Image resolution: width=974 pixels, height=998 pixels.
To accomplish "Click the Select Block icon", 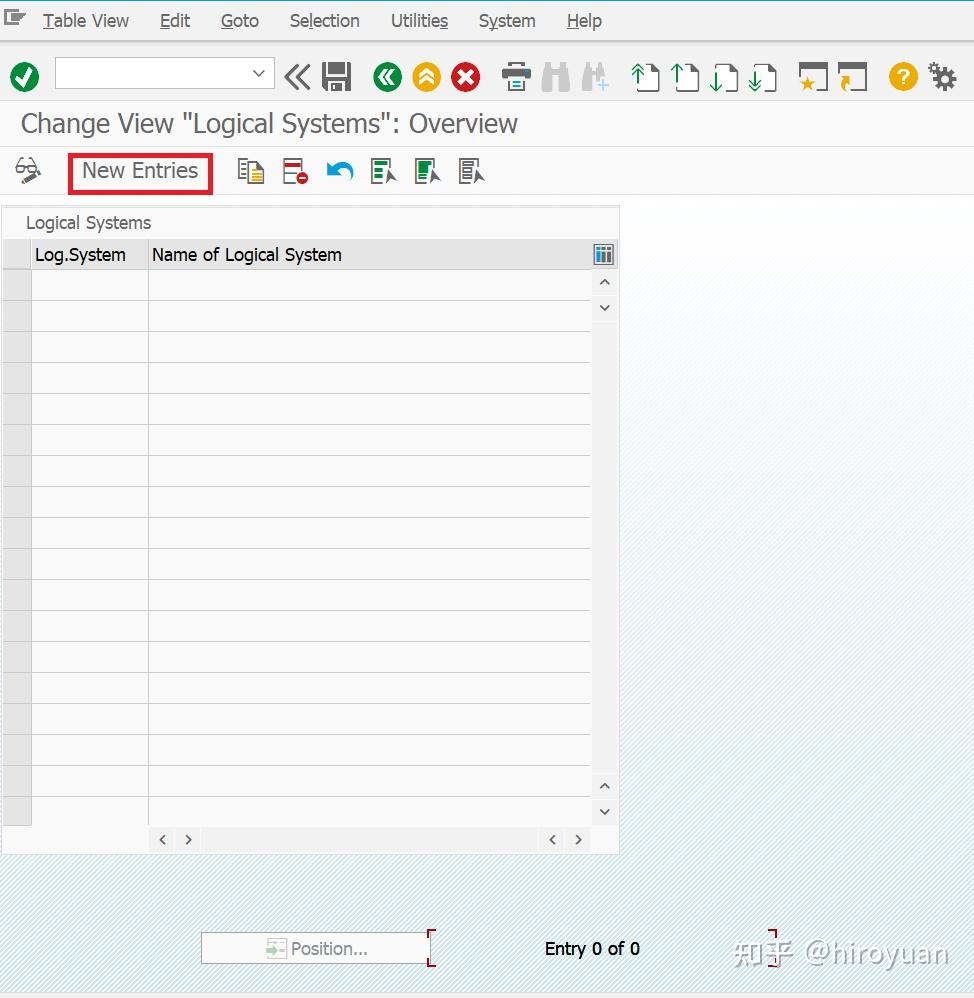I will (x=427, y=171).
